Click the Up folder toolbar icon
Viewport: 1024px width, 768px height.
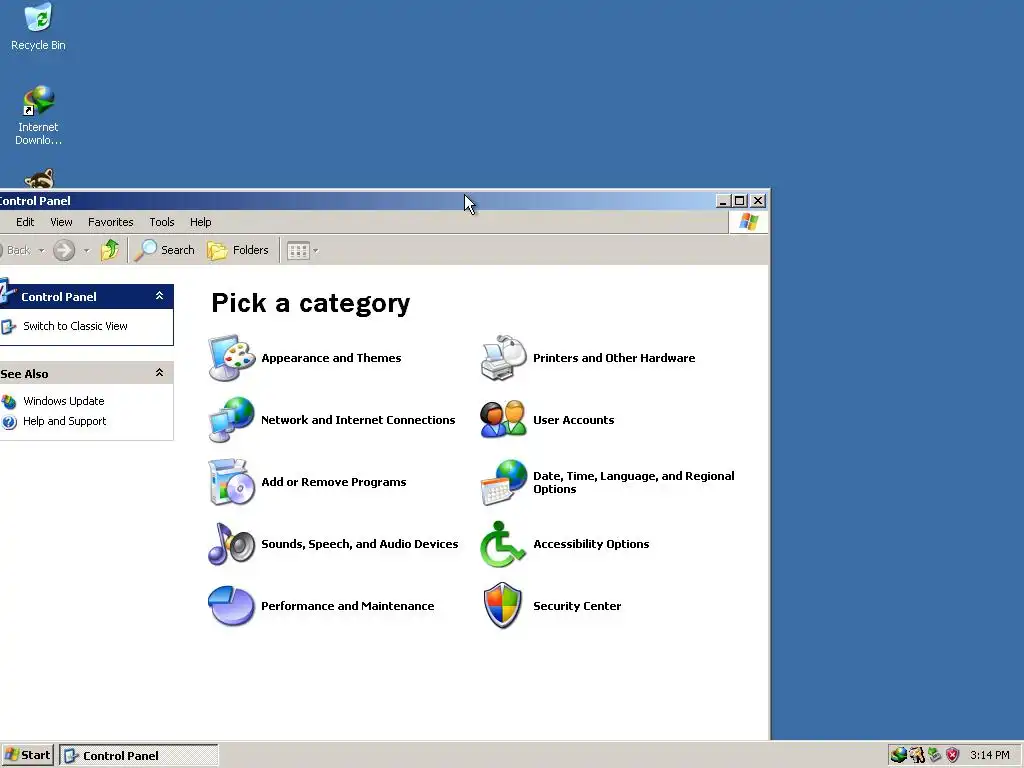110,250
